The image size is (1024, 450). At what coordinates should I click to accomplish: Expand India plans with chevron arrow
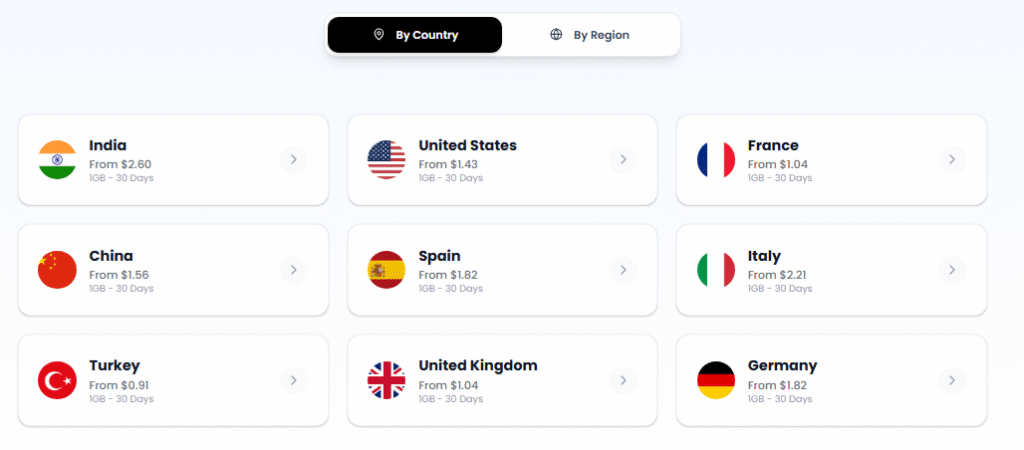point(293,159)
